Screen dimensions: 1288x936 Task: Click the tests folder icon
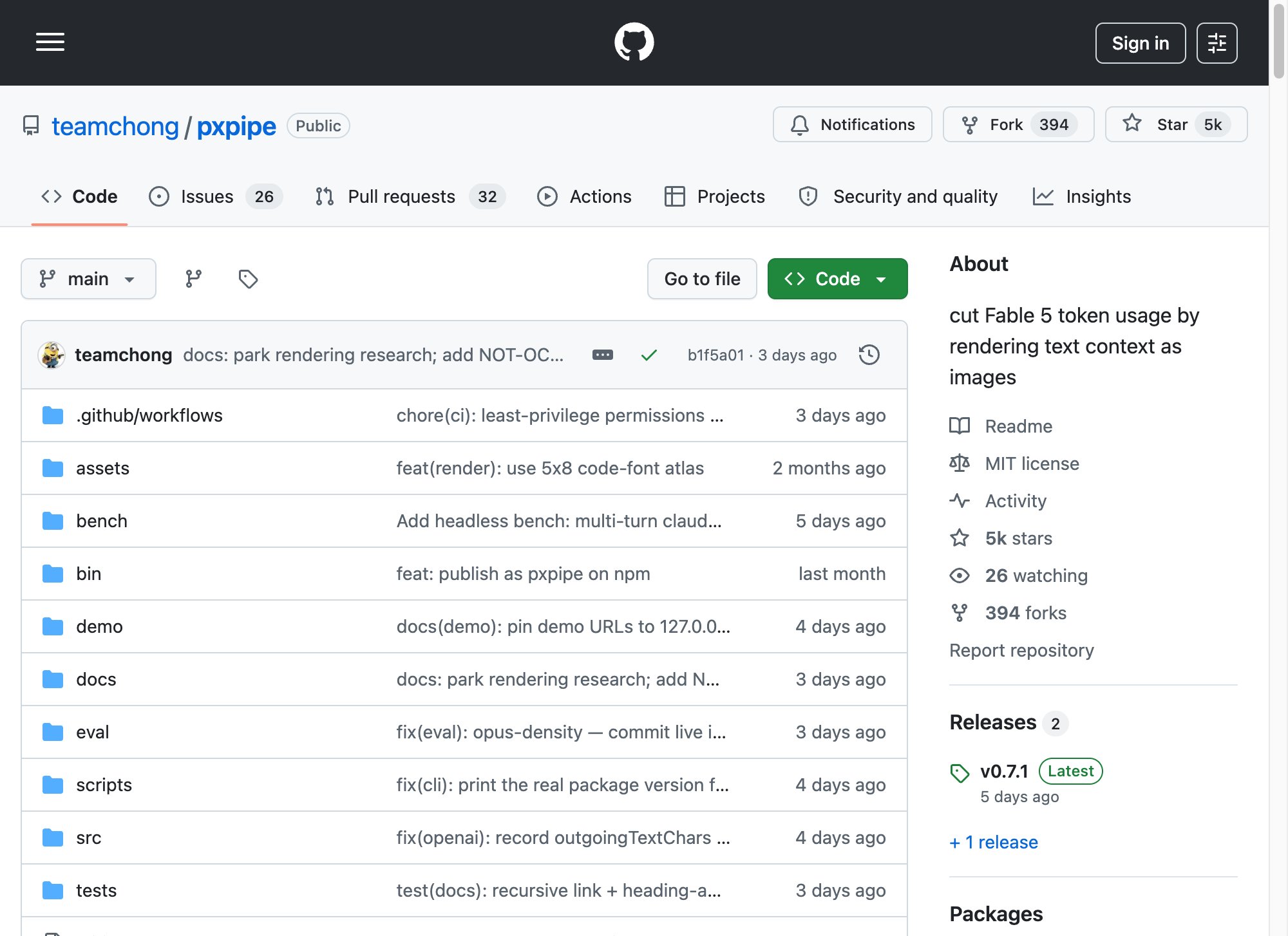click(53, 890)
